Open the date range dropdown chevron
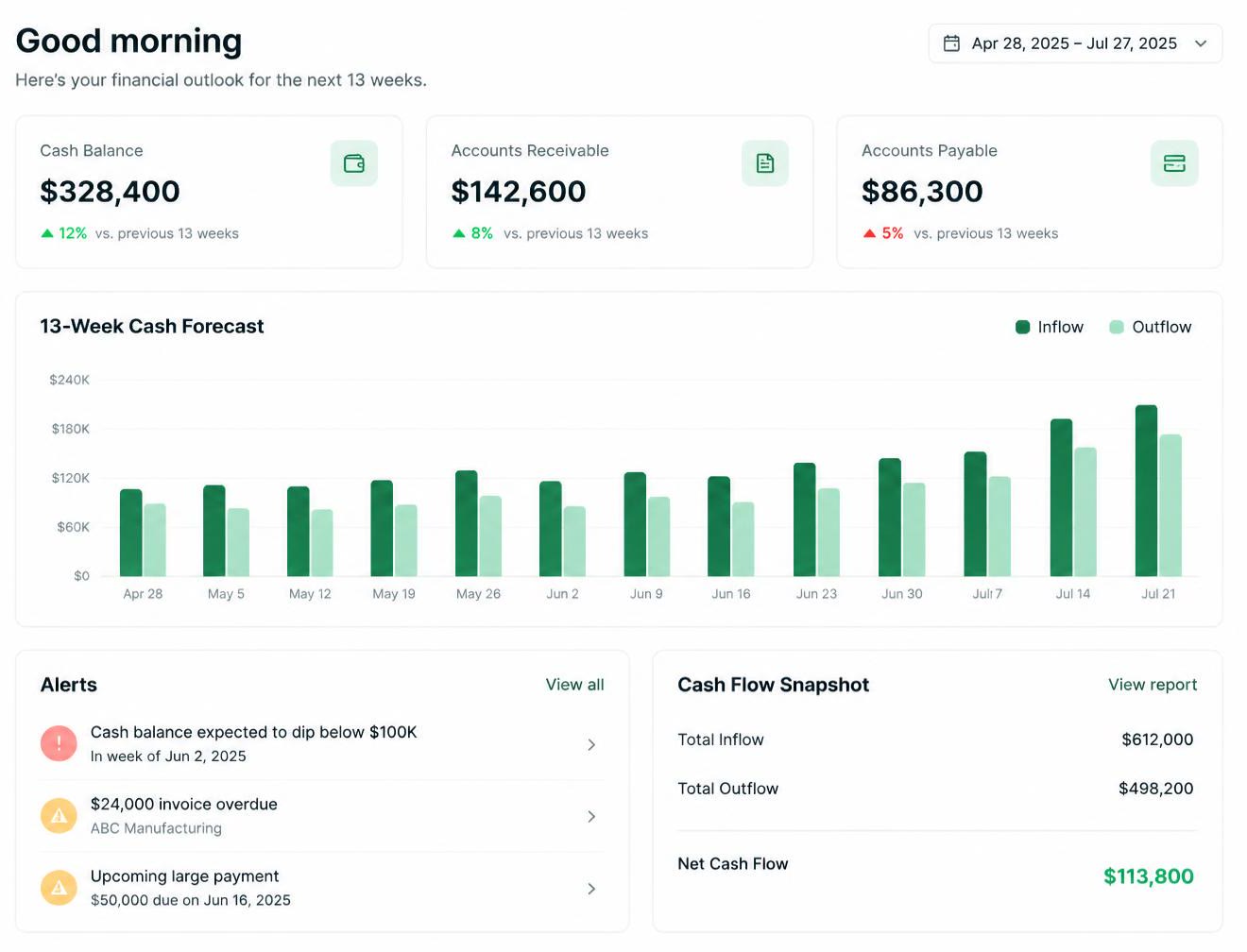The height and width of the screenshot is (952, 1247). tap(1201, 43)
